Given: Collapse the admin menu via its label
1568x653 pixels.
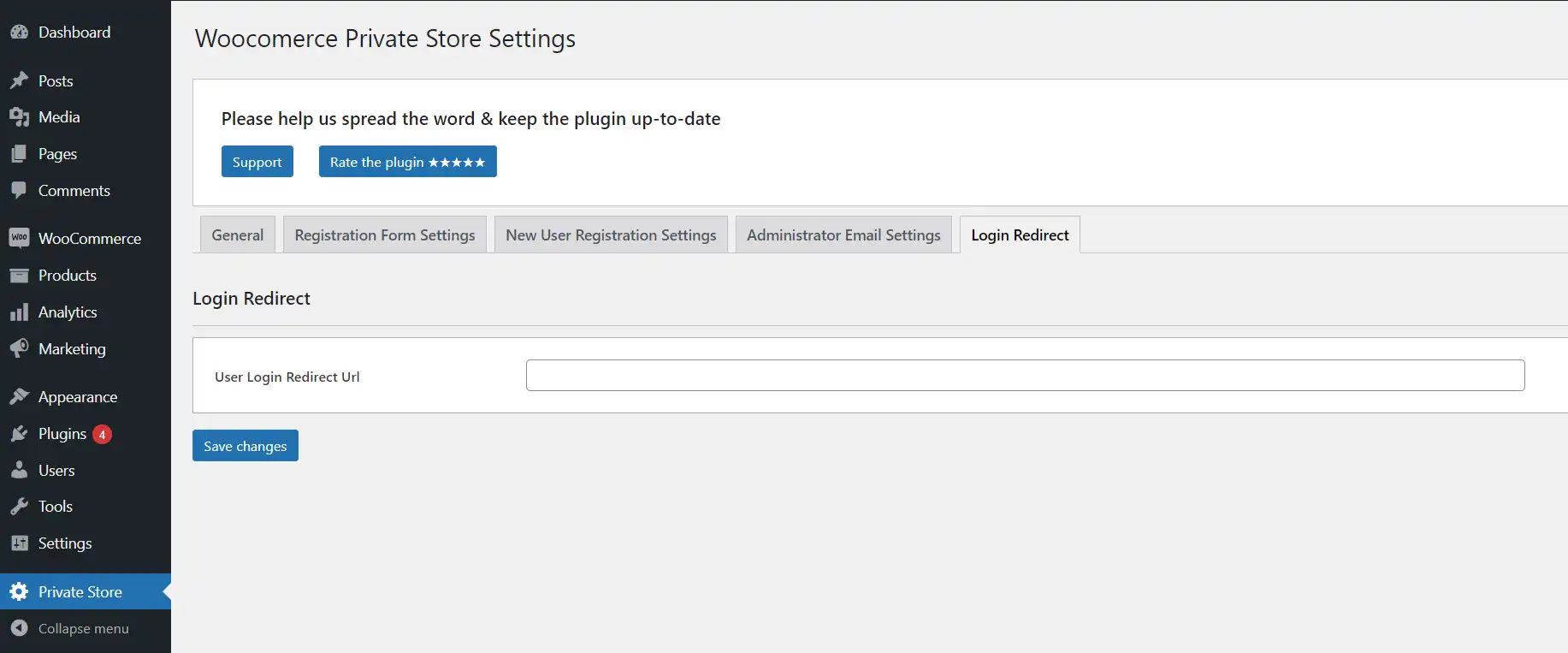Looking at the screenshot, I should pos(84,628).
